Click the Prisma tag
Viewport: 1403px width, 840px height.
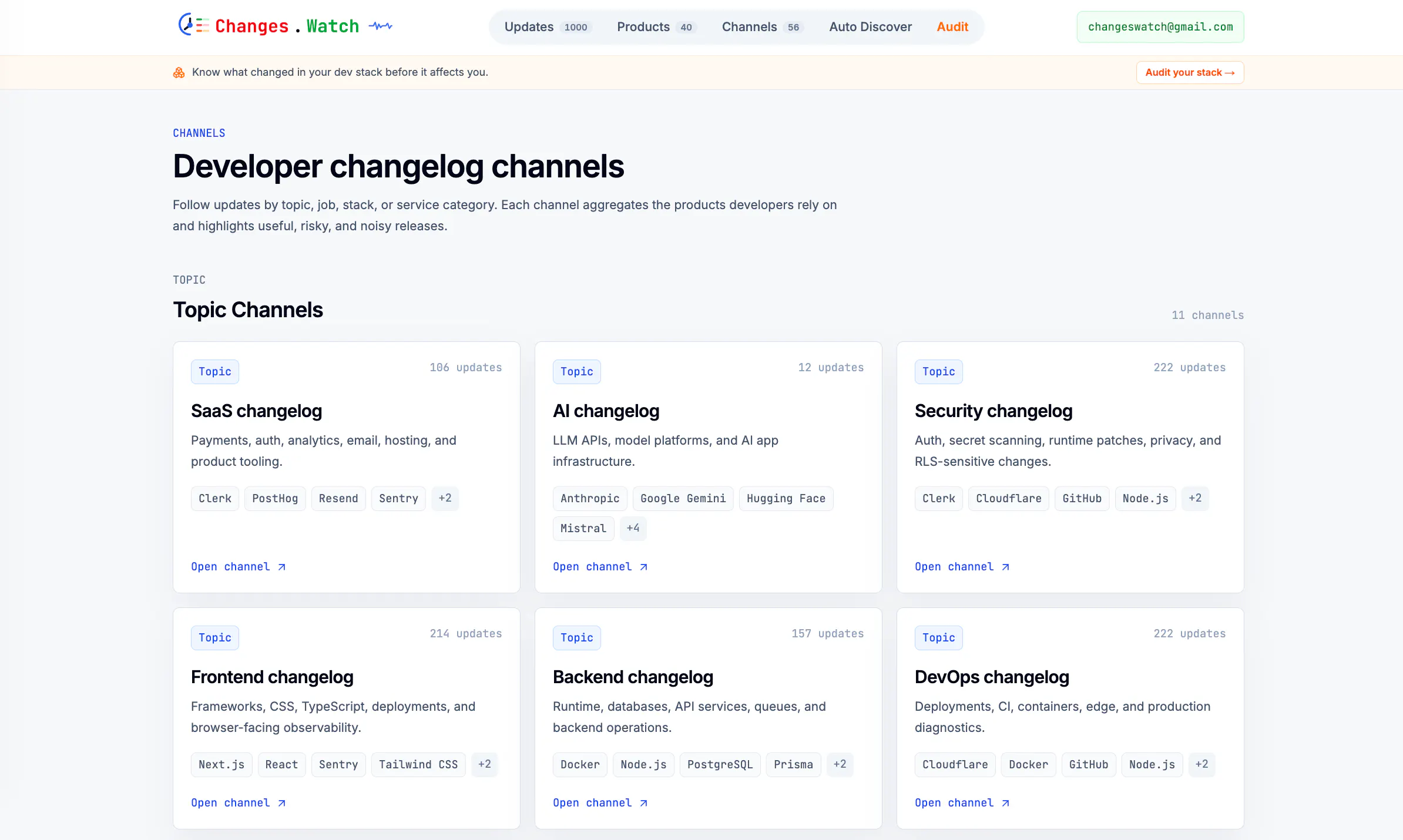pos(793,765)
